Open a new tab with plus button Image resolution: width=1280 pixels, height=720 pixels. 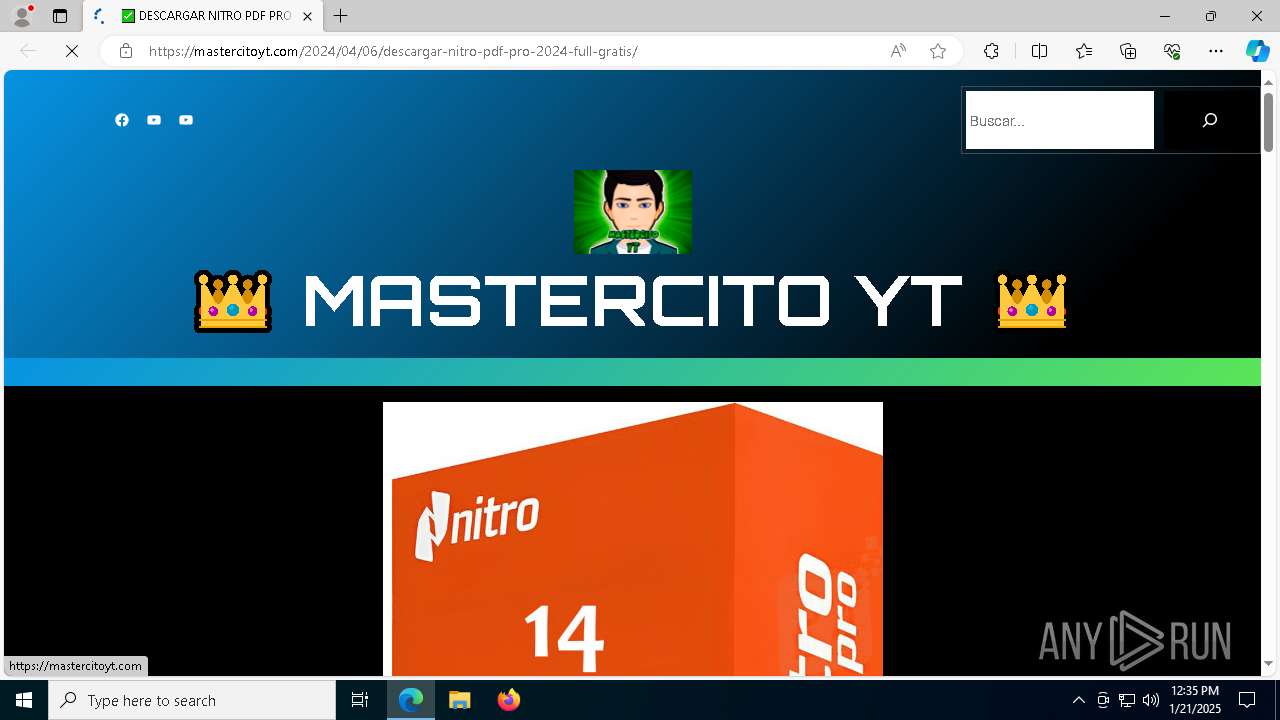(341, 16)
